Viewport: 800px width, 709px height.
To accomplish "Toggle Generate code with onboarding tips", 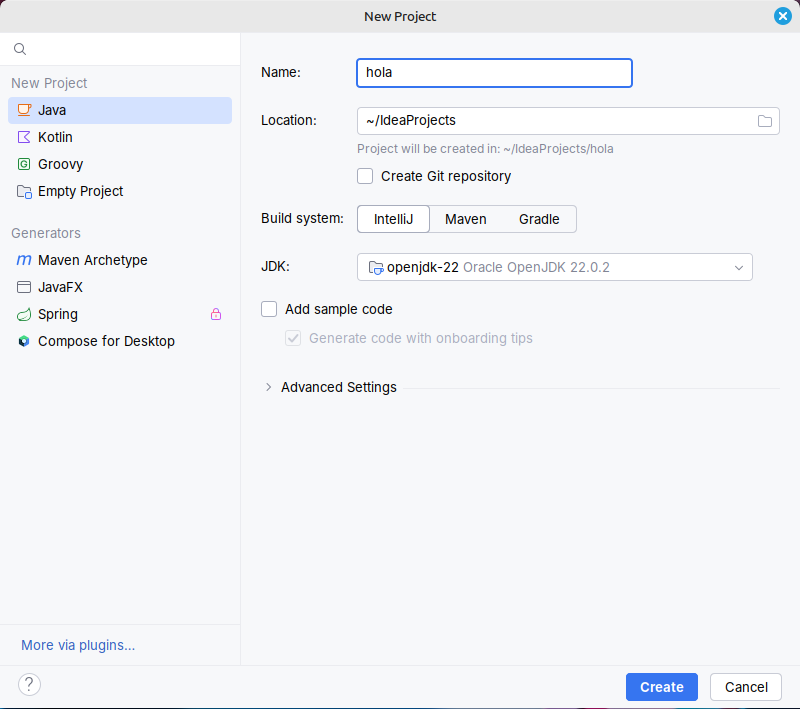I will [x=293, y=338].
